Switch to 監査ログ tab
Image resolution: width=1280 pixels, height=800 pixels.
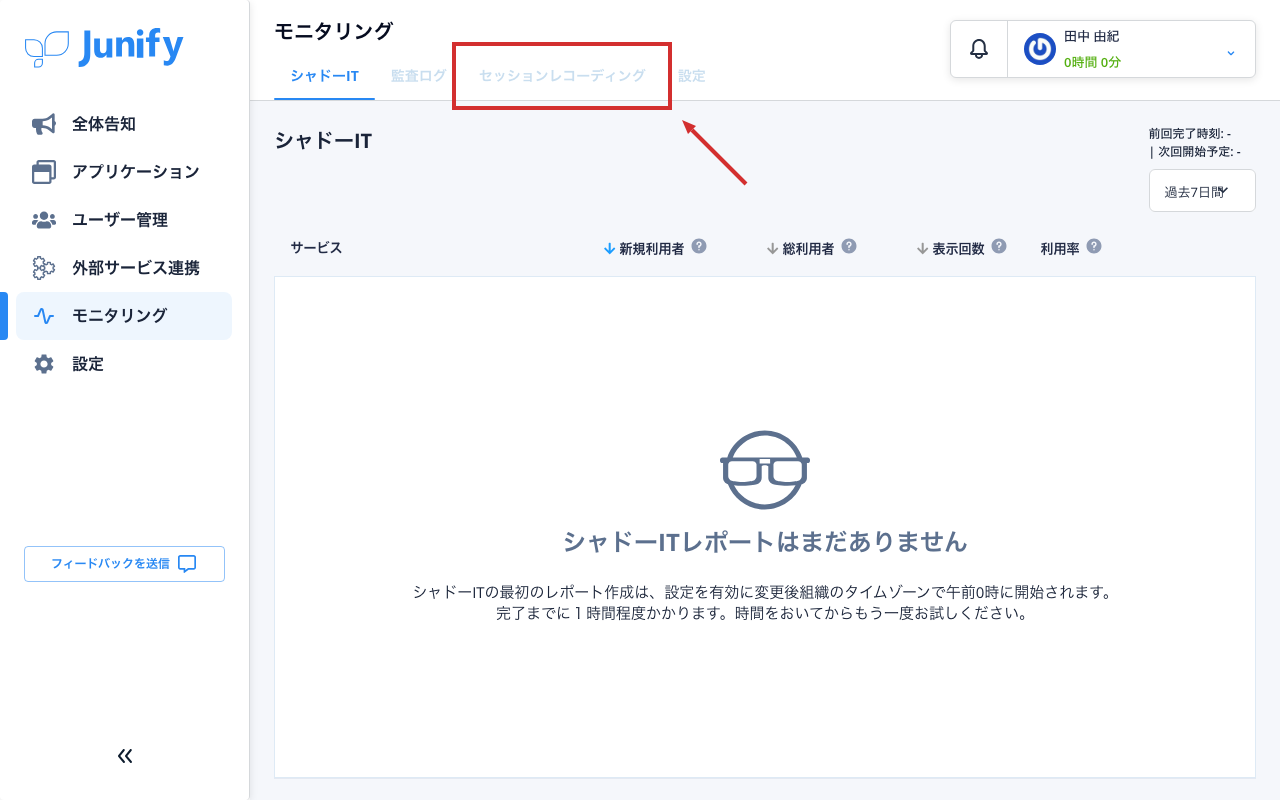tap(419, 76)
